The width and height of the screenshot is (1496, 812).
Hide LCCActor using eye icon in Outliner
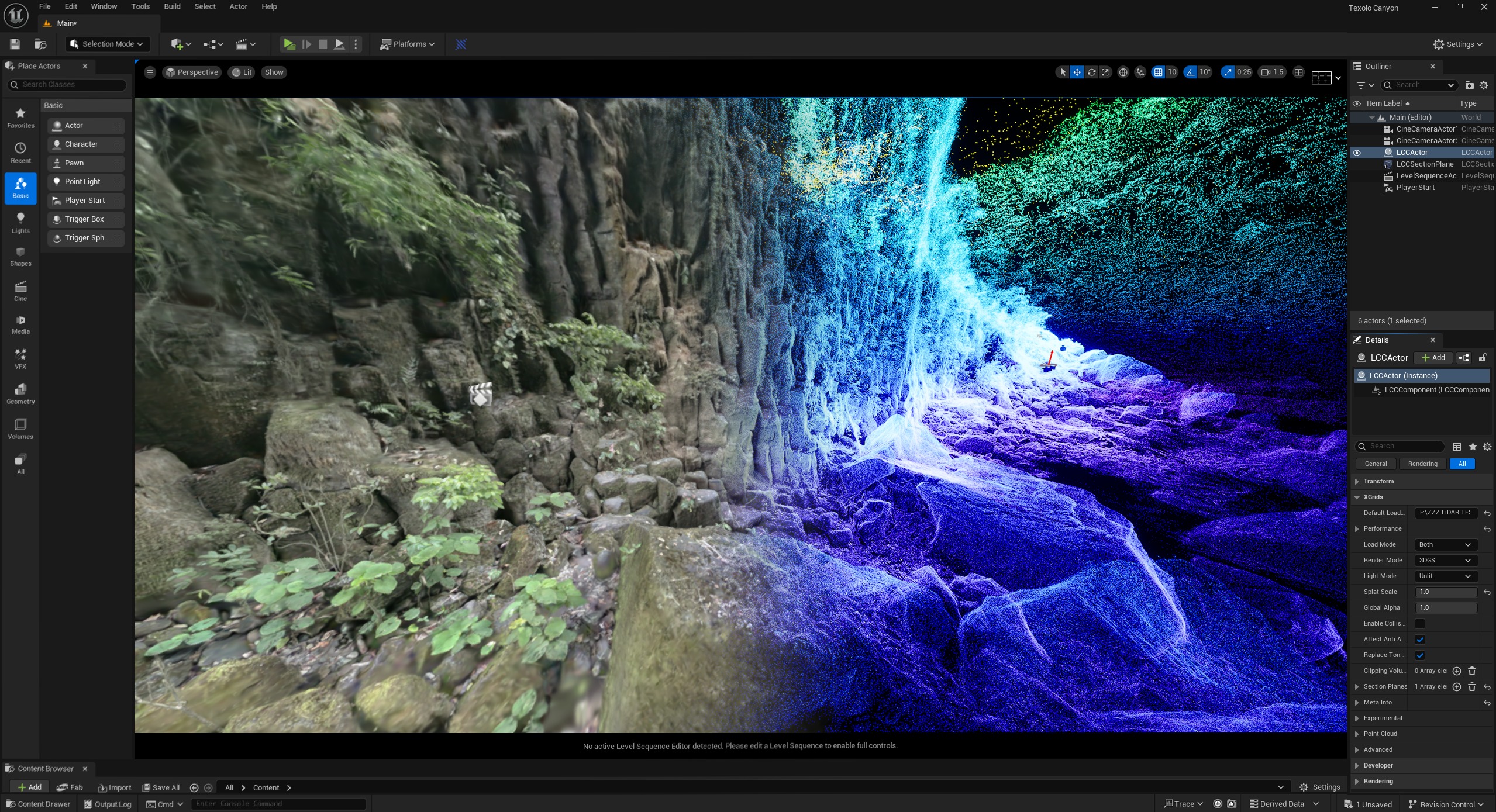pos(1357,153)
